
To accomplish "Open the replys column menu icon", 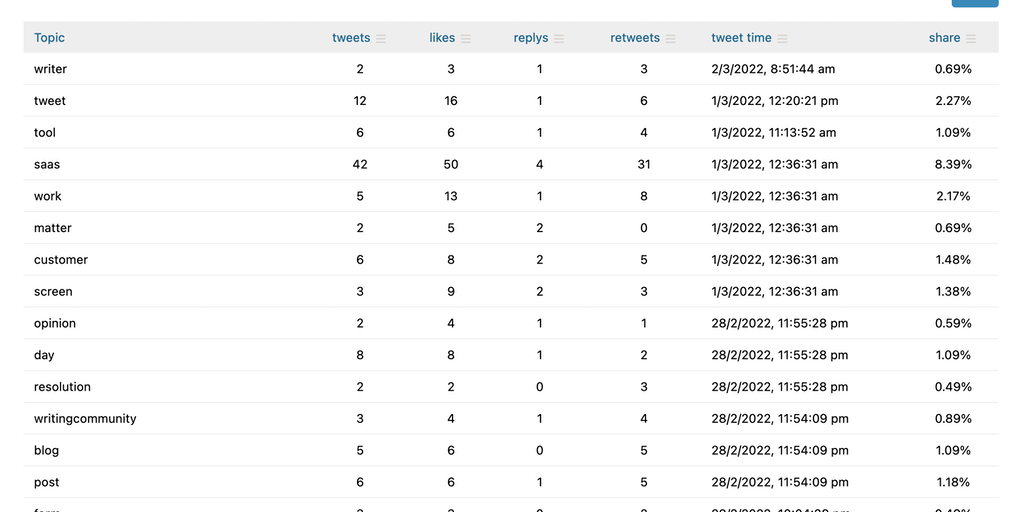I will pos(559,39).
